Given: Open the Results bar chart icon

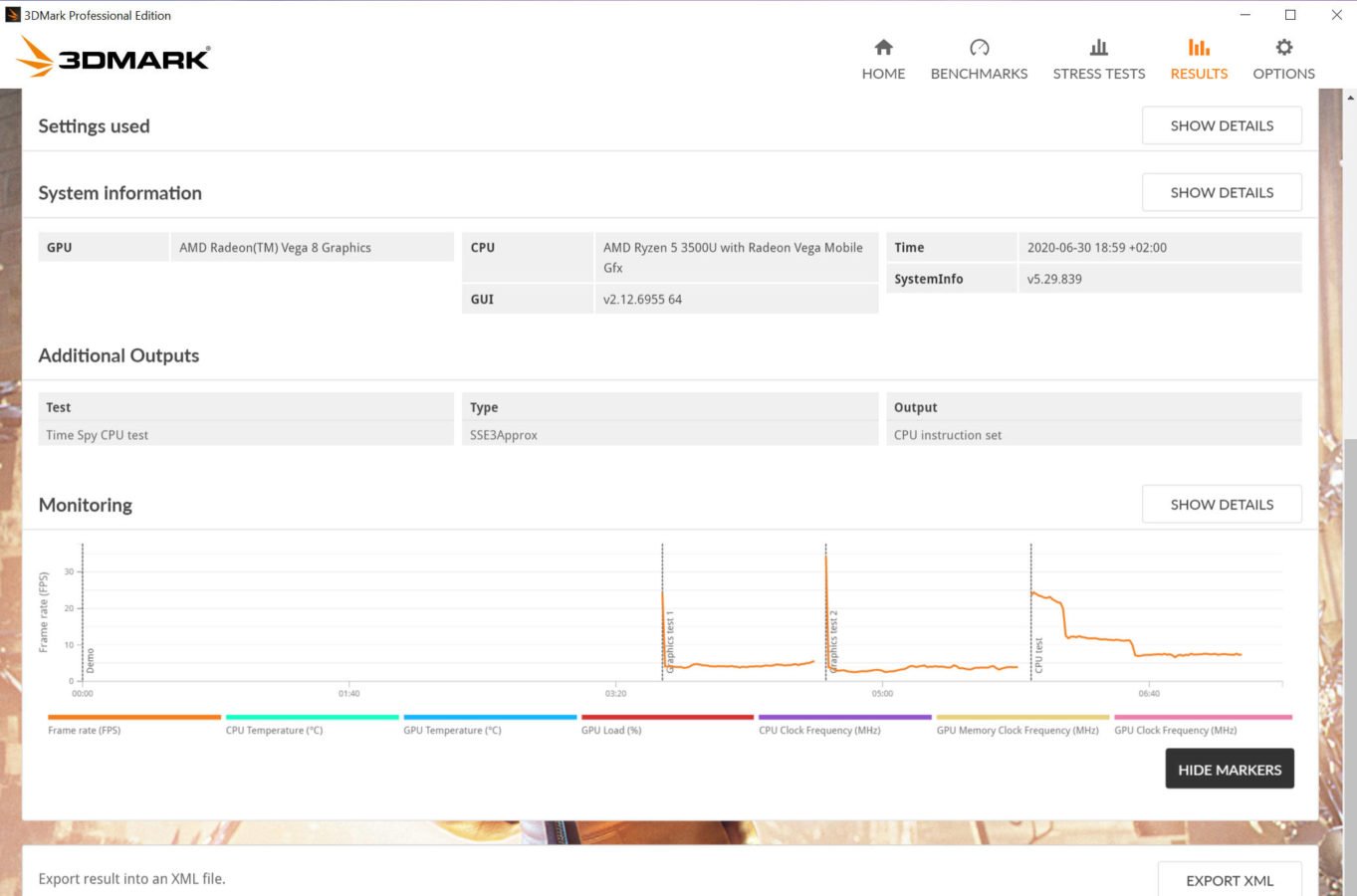Looking at the screenshot, I should (1199, 47).
